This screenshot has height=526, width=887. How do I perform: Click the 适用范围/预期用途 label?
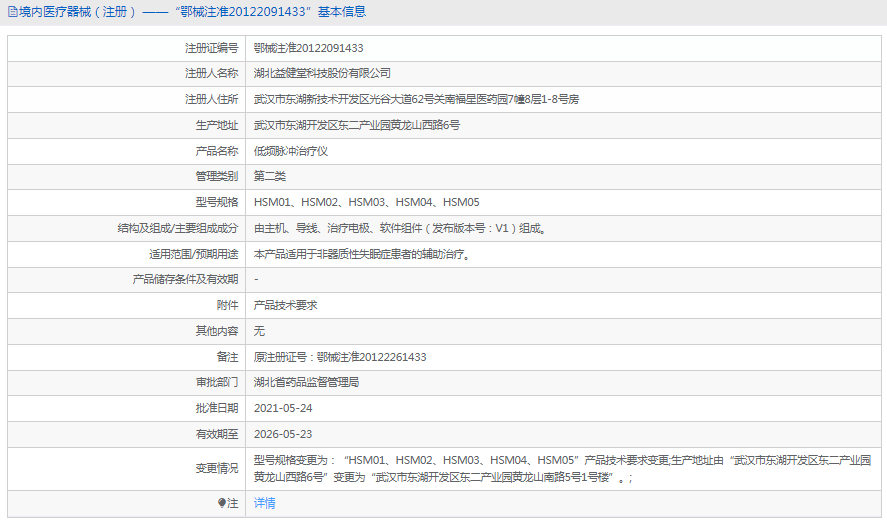[x=193, y=254]
